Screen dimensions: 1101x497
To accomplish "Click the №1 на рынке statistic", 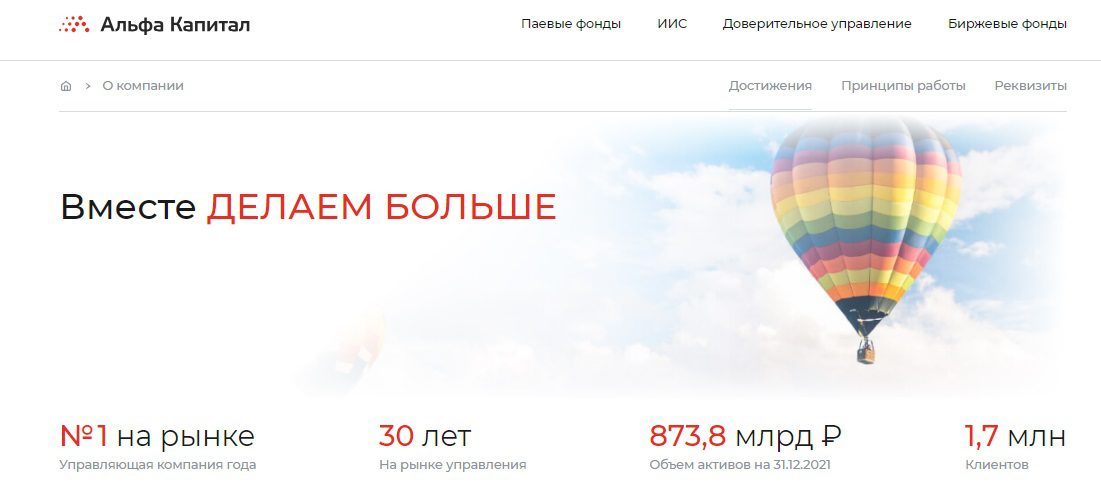I will (157, 436).
